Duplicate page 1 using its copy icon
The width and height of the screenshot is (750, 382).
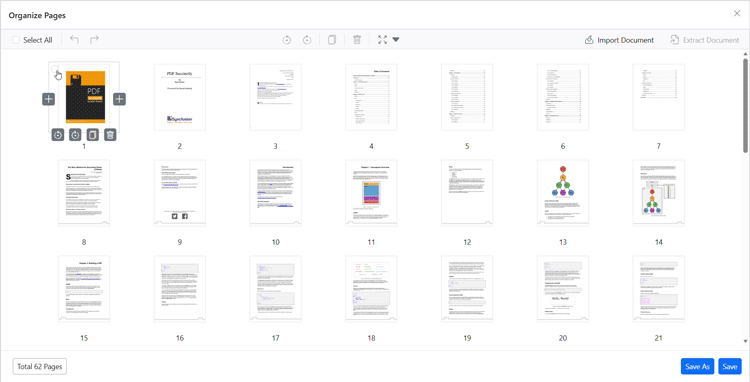93,135
